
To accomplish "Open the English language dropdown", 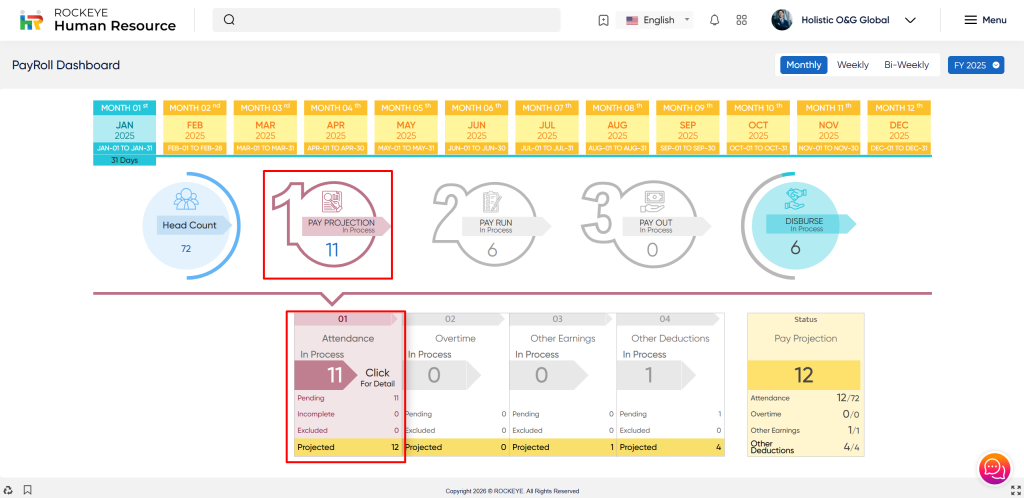I will [657, 20].
